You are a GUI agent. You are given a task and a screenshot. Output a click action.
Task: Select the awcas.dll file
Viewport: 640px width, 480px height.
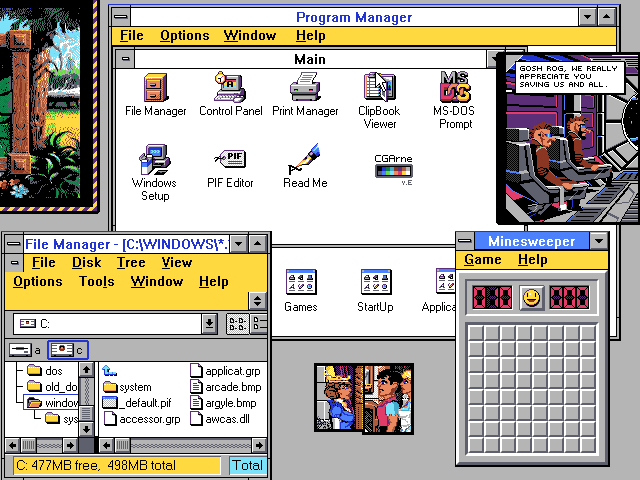220,419
